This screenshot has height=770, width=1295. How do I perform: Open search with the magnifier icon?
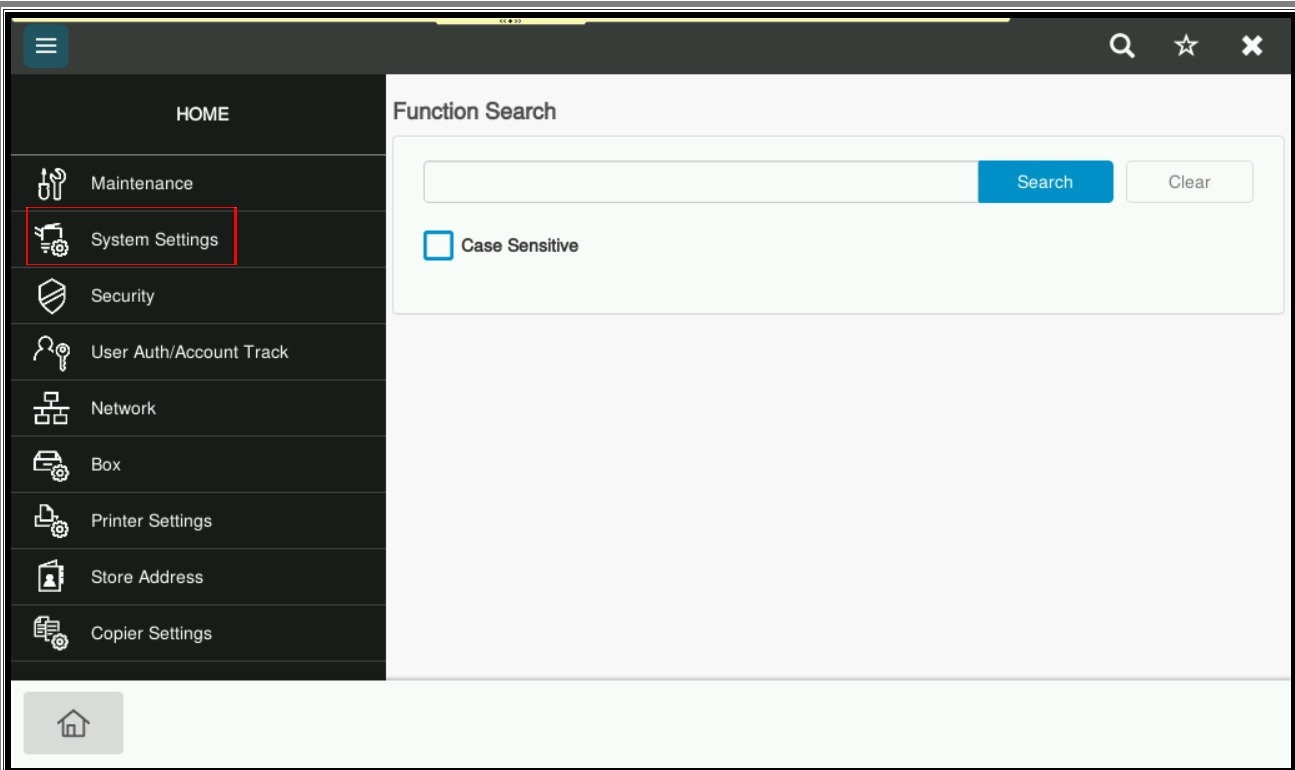click(x=1124, y=46)
